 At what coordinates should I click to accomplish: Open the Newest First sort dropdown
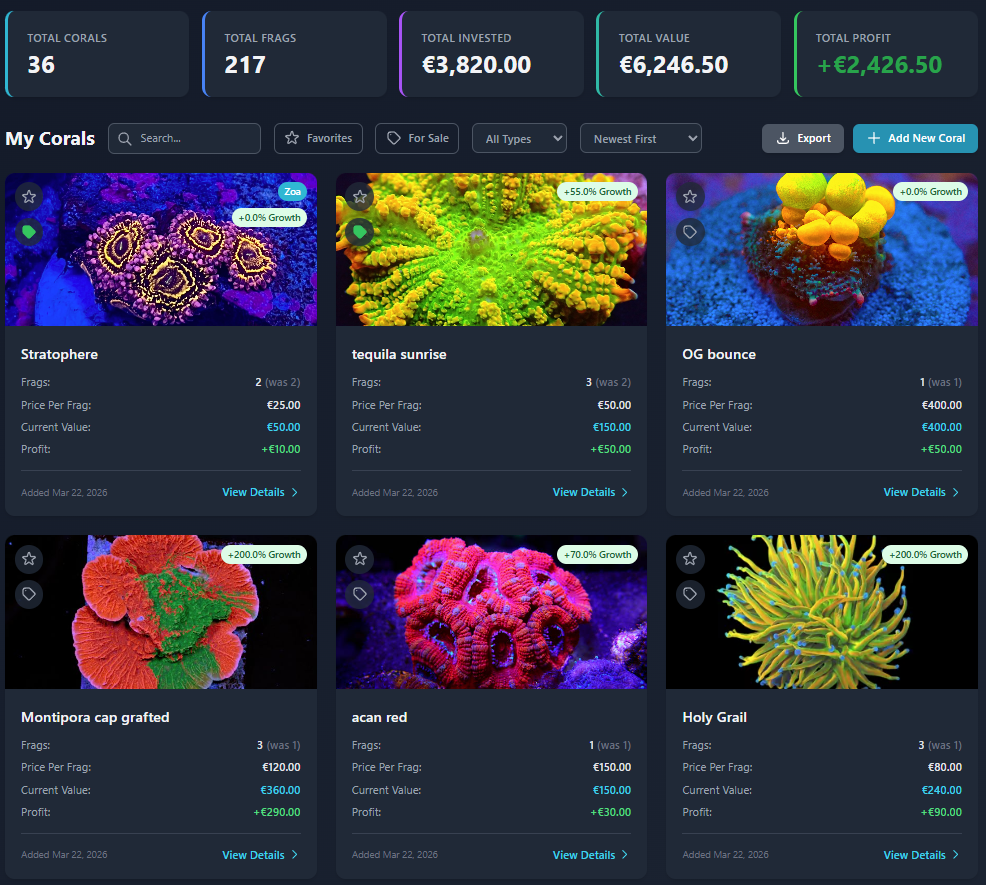(x=640, y=138)
